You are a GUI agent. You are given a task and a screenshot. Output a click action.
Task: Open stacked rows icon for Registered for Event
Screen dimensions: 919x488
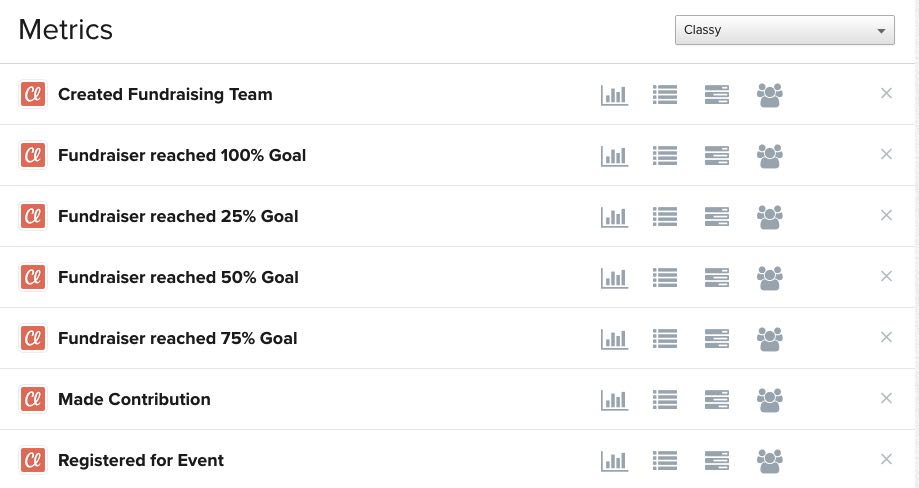(717, 460)
